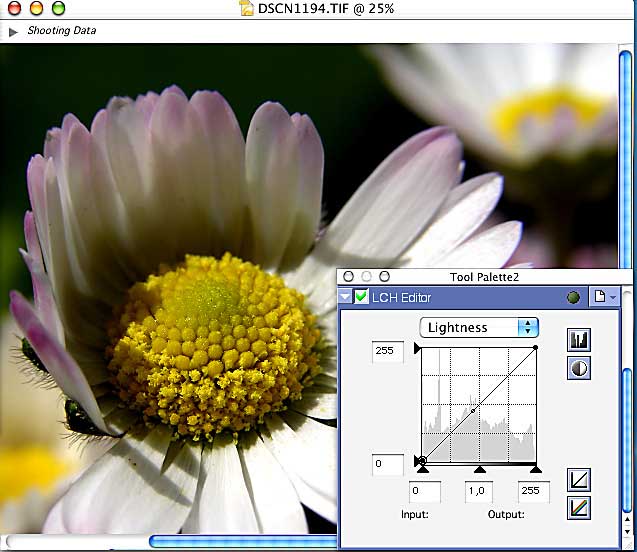637x552 pixels.
Task: Close the DSCN1194.TIF window with red button
Action: point(14,9)
